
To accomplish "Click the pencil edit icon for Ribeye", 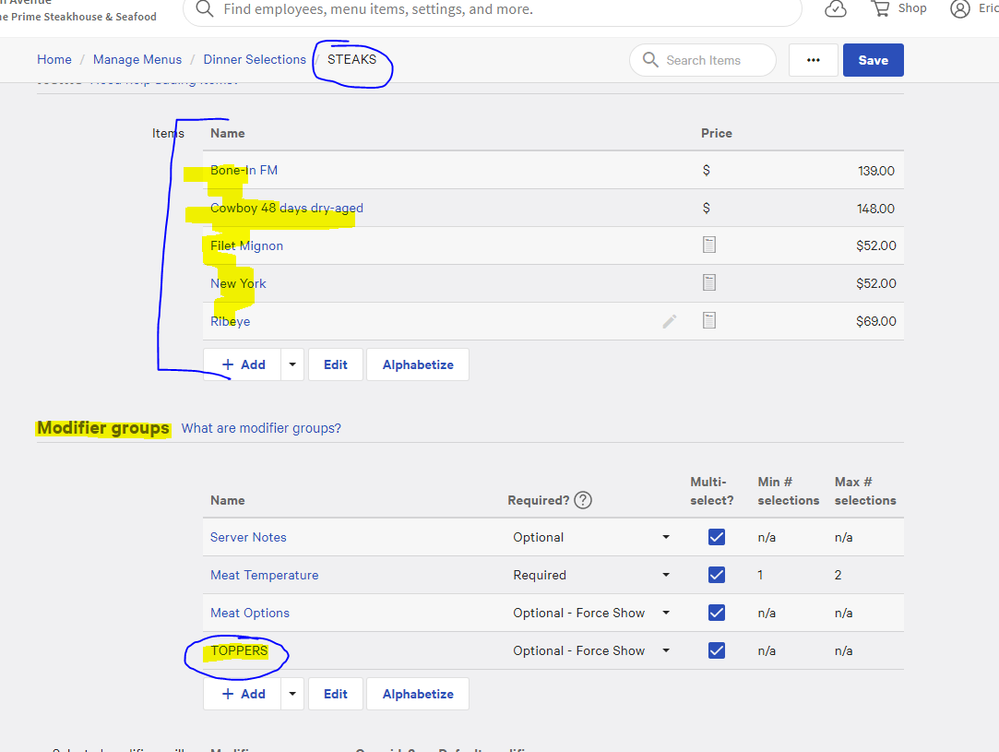I will [x=669, y=321].
